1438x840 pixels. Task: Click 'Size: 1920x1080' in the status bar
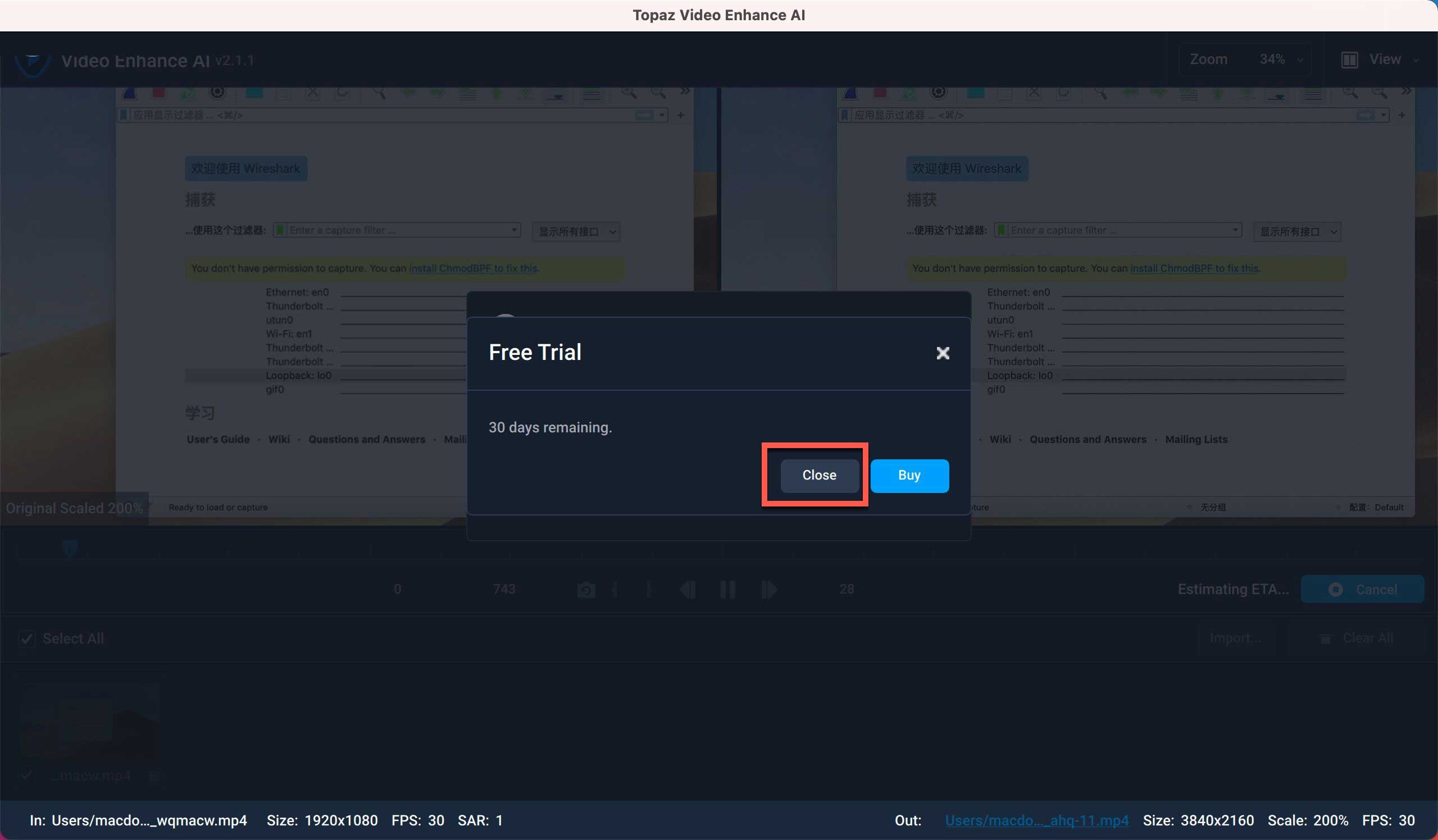pyautogui.click(x=322, y=820)
